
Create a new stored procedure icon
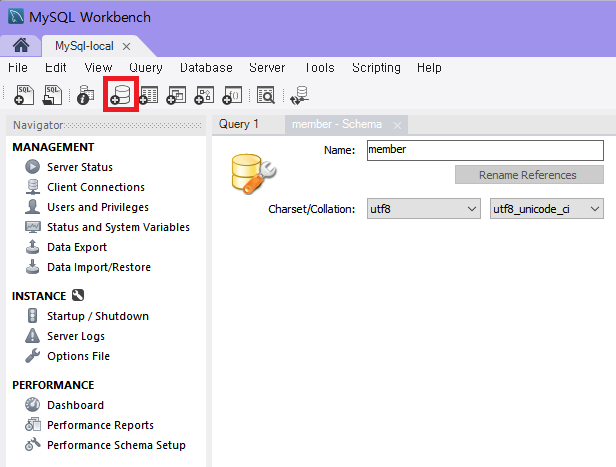(x=204, y=95)
